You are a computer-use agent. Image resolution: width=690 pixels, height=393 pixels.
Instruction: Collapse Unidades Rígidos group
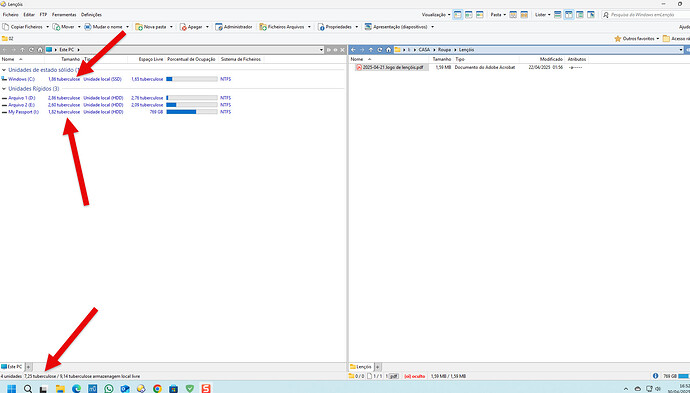coord(4,89)
